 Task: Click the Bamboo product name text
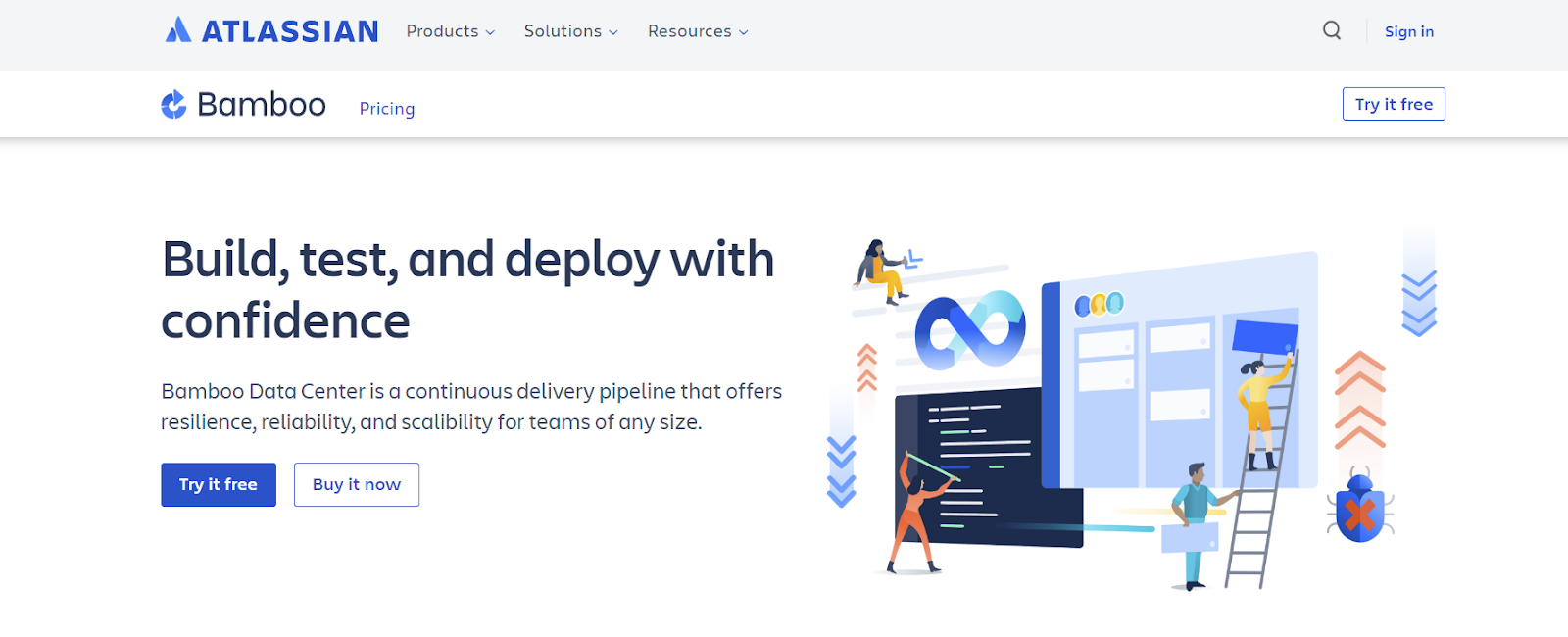click(x=262, y=104)
